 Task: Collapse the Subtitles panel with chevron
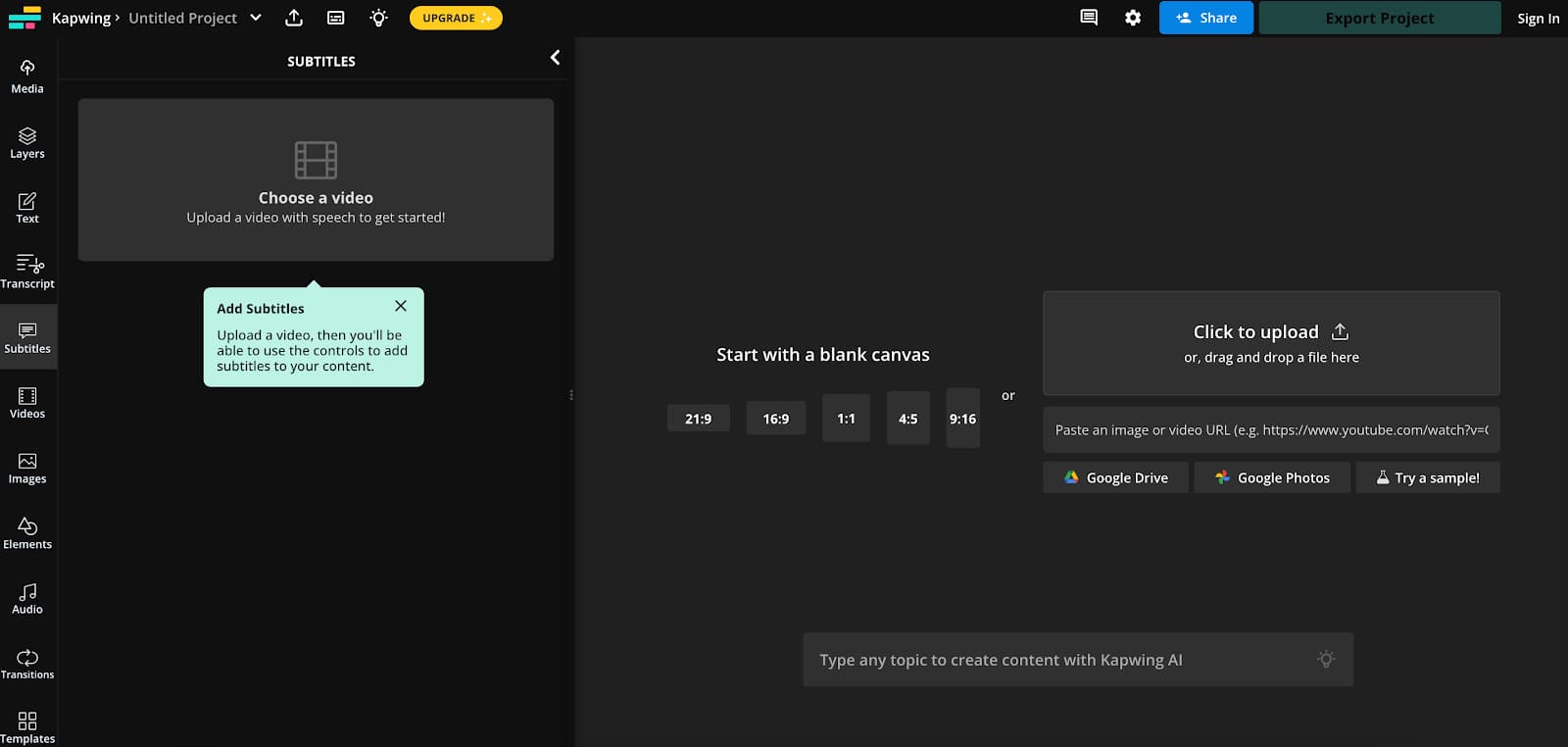555,58
